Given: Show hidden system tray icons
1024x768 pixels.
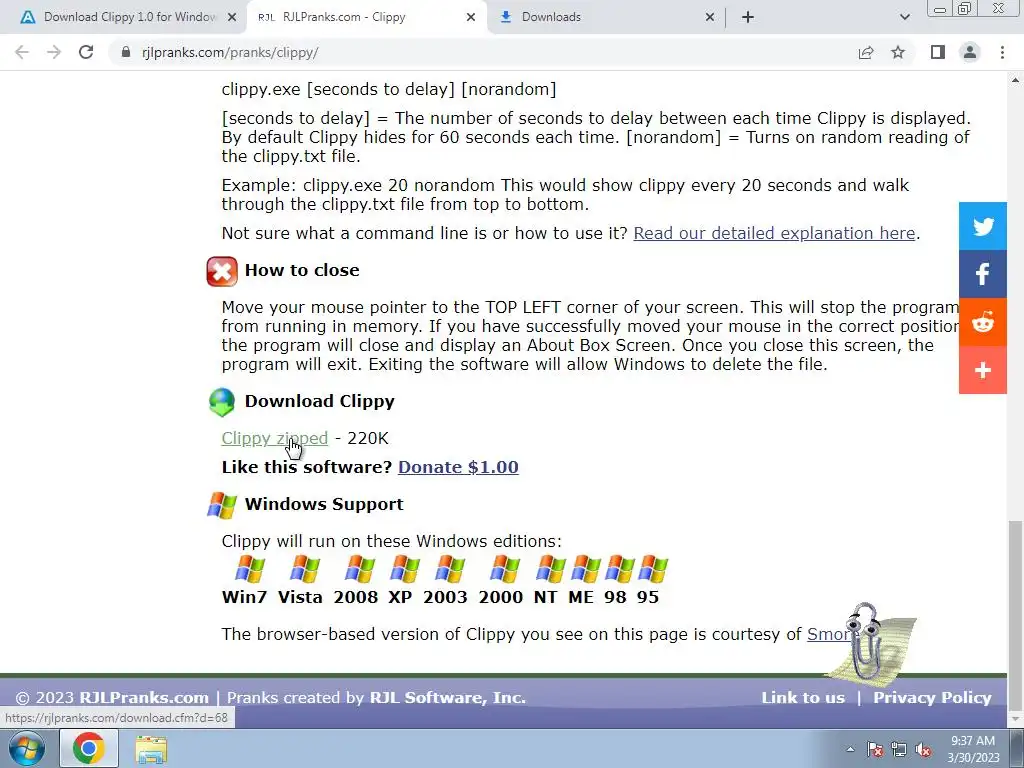Looking at the screenshot, I should [850, 749].
